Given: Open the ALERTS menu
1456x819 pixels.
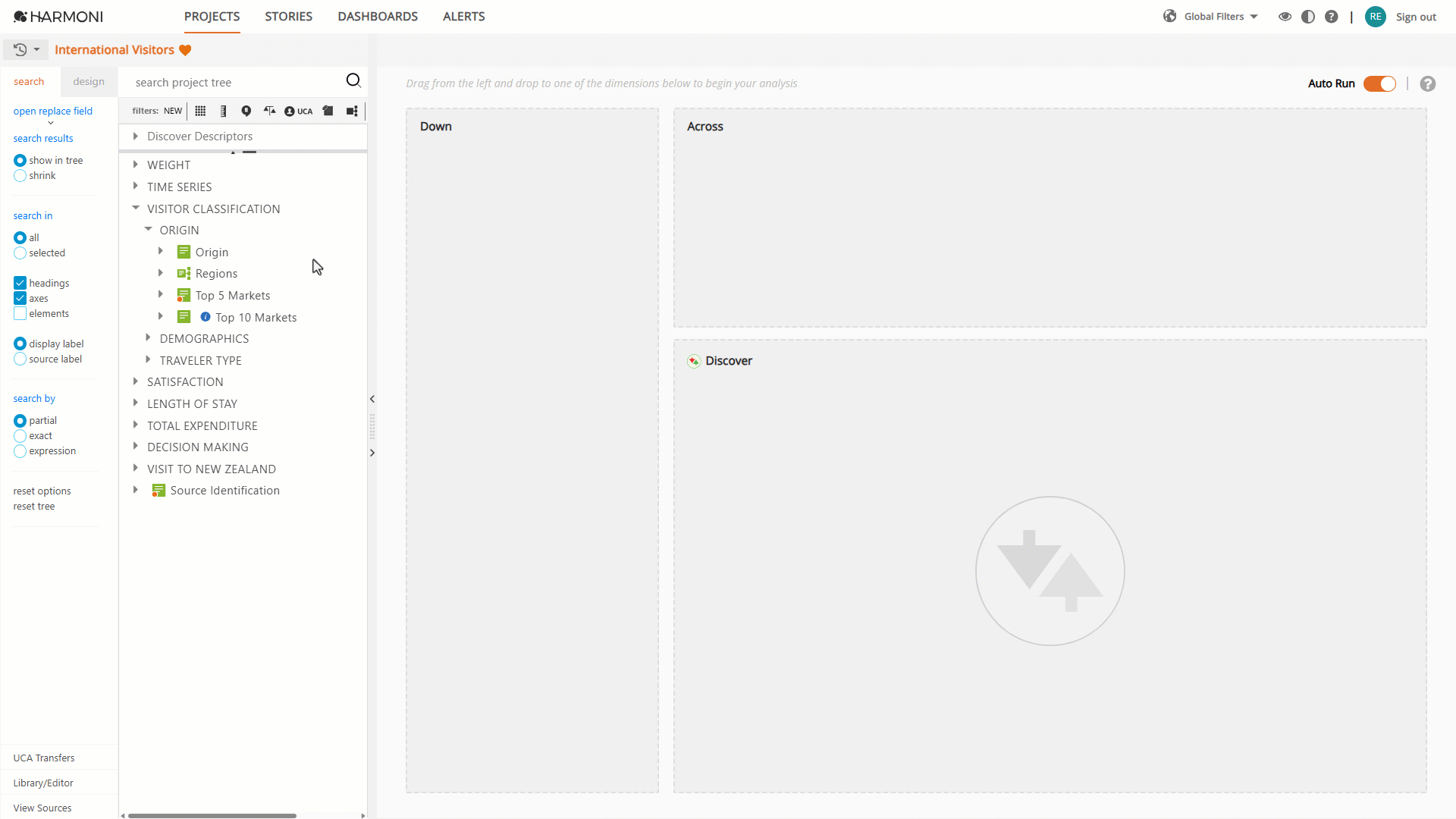Looking at the screenshot, I should click(x=464, y=17).
